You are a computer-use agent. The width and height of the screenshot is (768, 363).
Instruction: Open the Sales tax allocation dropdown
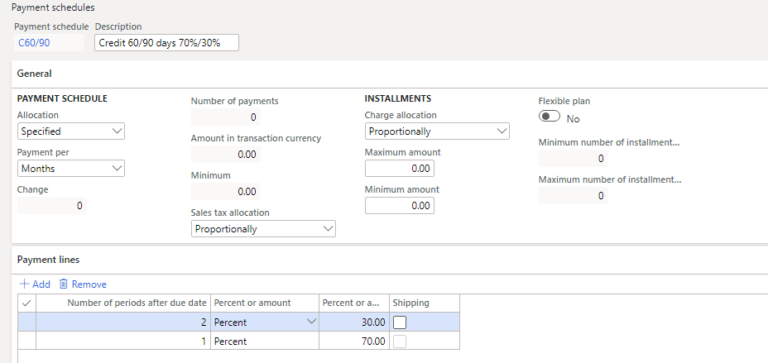click(x=264, y=229)
